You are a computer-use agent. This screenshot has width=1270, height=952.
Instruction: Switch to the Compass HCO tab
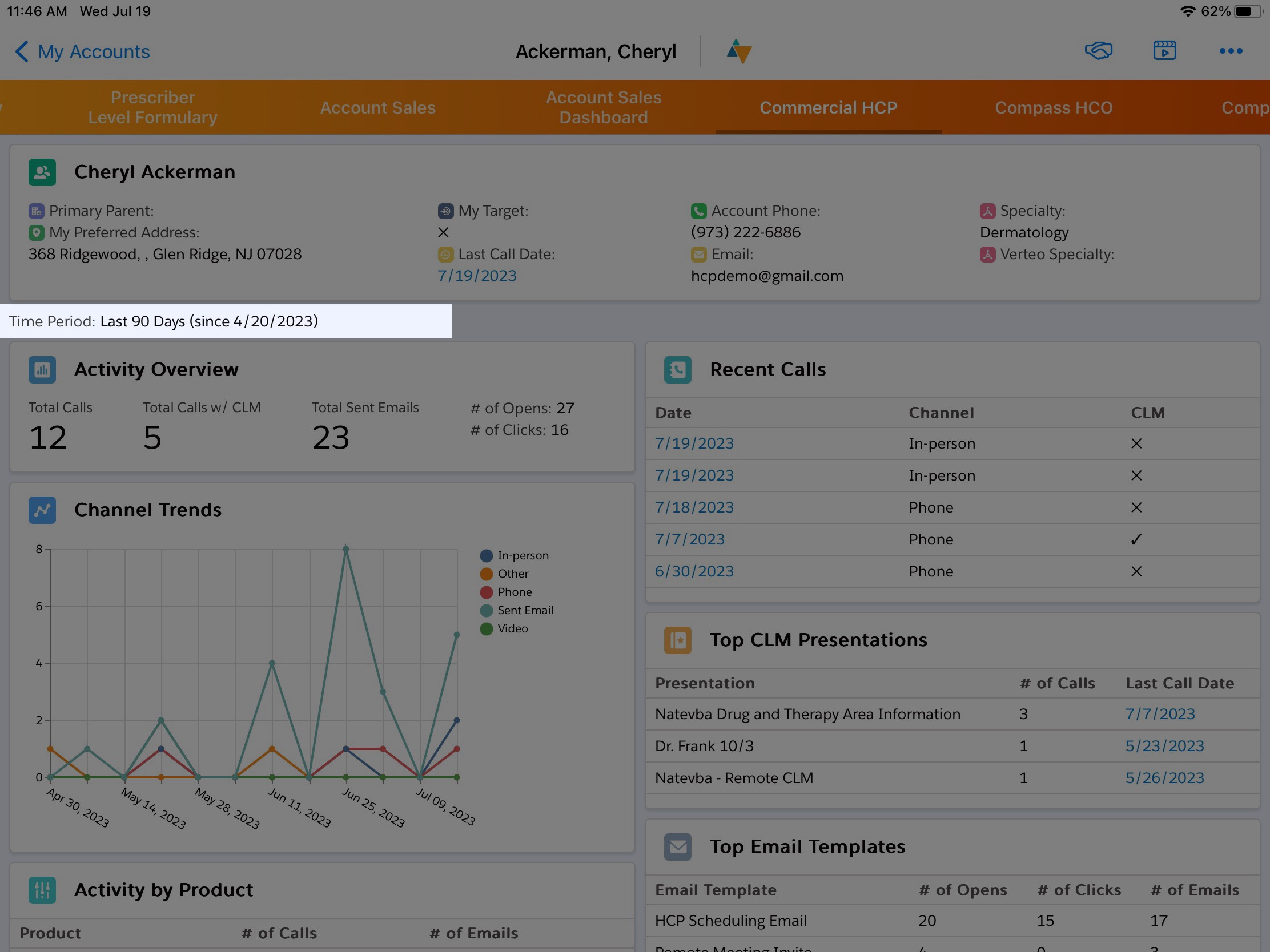point(1053,107)
